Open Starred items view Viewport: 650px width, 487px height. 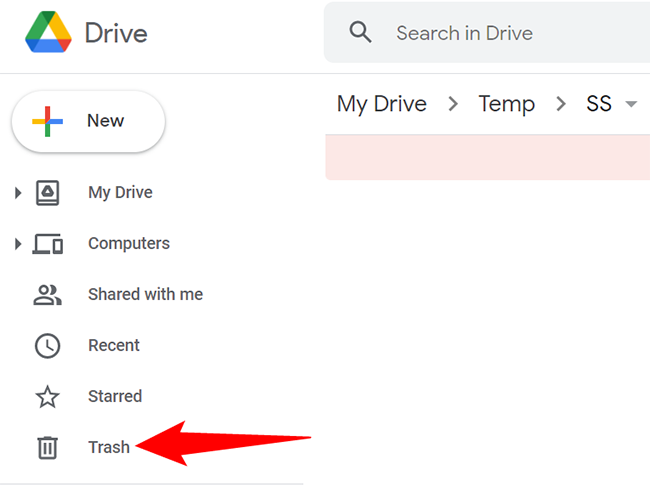click(x=115, y=396)
